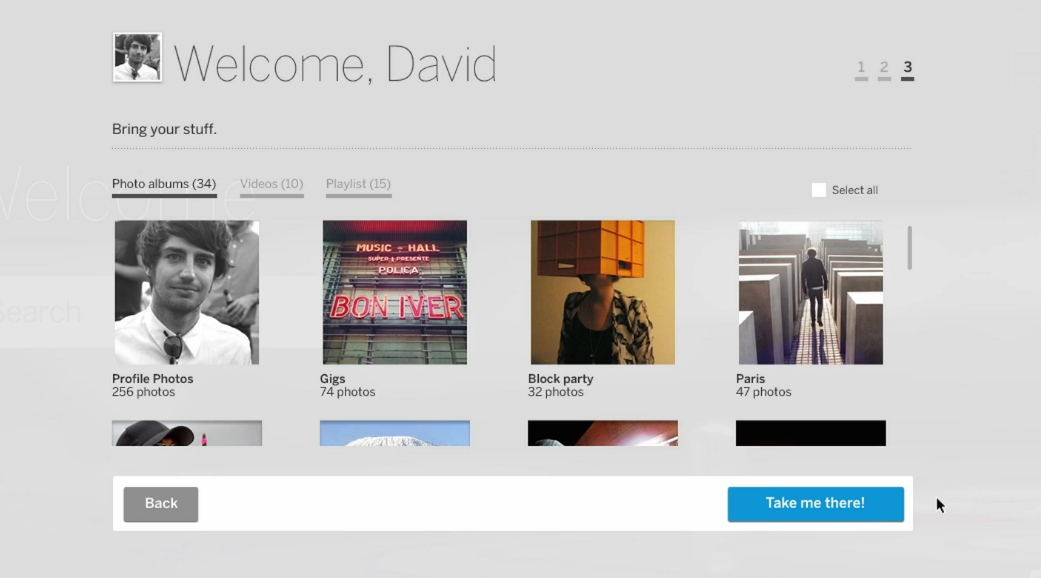This screenshot has height=578, width=1041.
Task: Go to step 1 indicator
Action: [861, 68]
